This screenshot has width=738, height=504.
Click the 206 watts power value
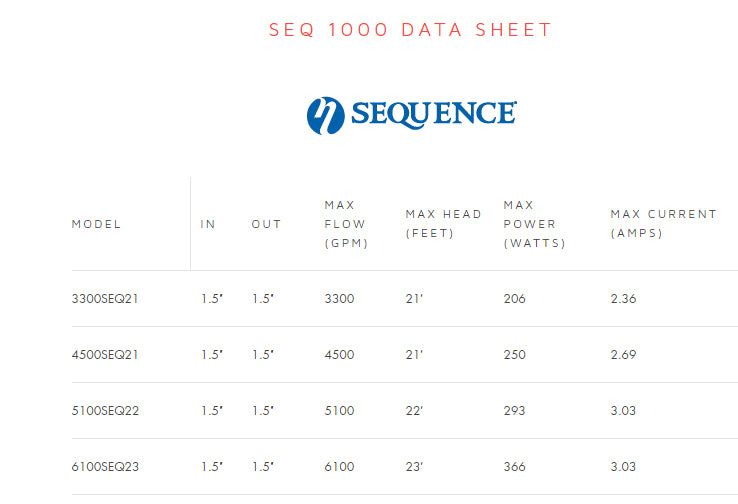(x=515, y=299)
